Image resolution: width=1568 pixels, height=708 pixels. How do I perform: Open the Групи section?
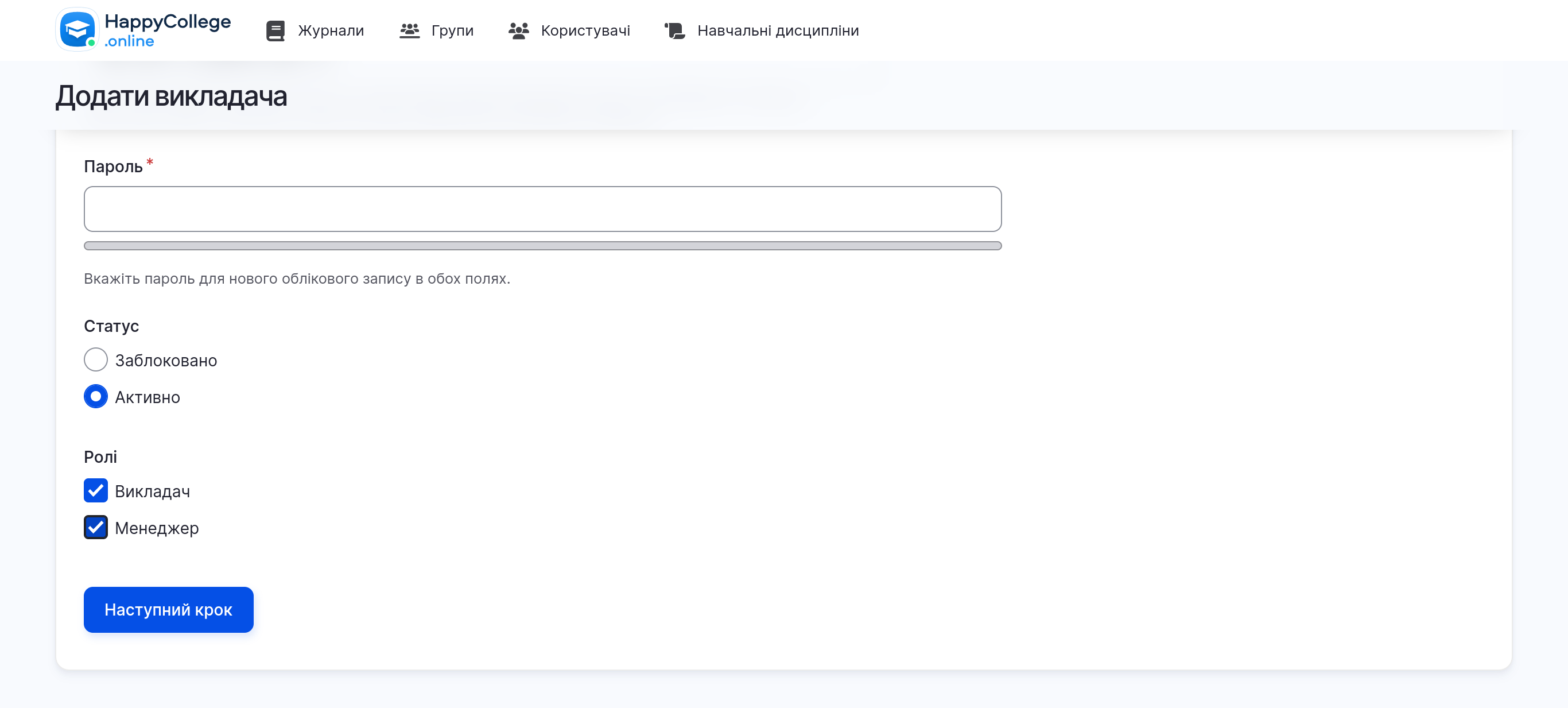(452, 30)
